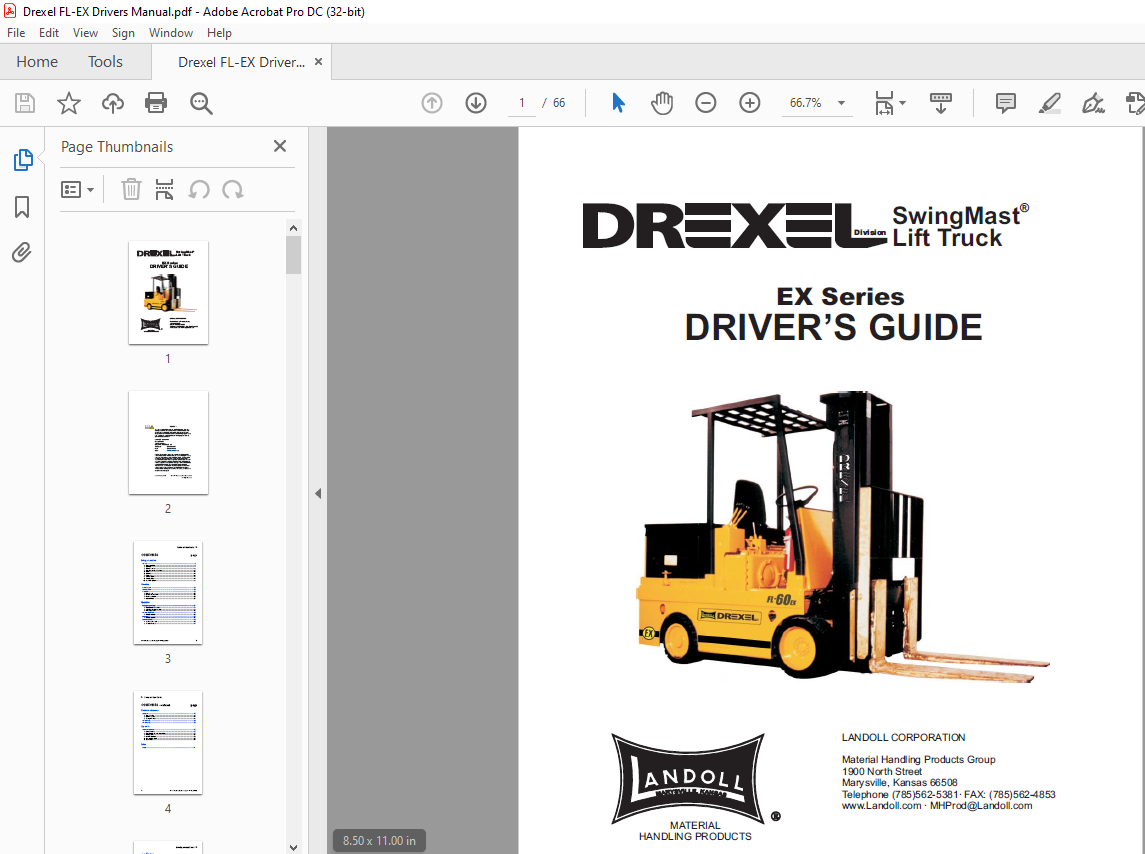
Task: Click the total pages count 66
Action: point(559,103)
